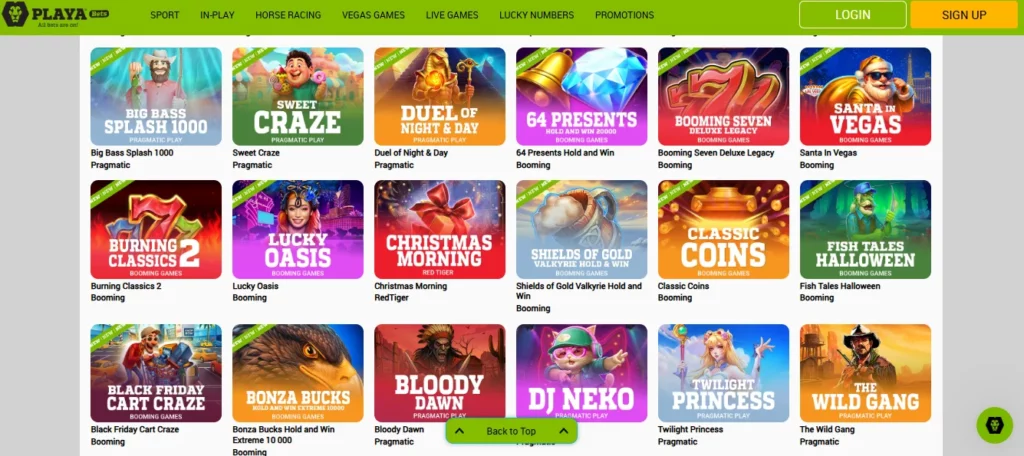Click the left arrow on Back to Top

[459, 431]
